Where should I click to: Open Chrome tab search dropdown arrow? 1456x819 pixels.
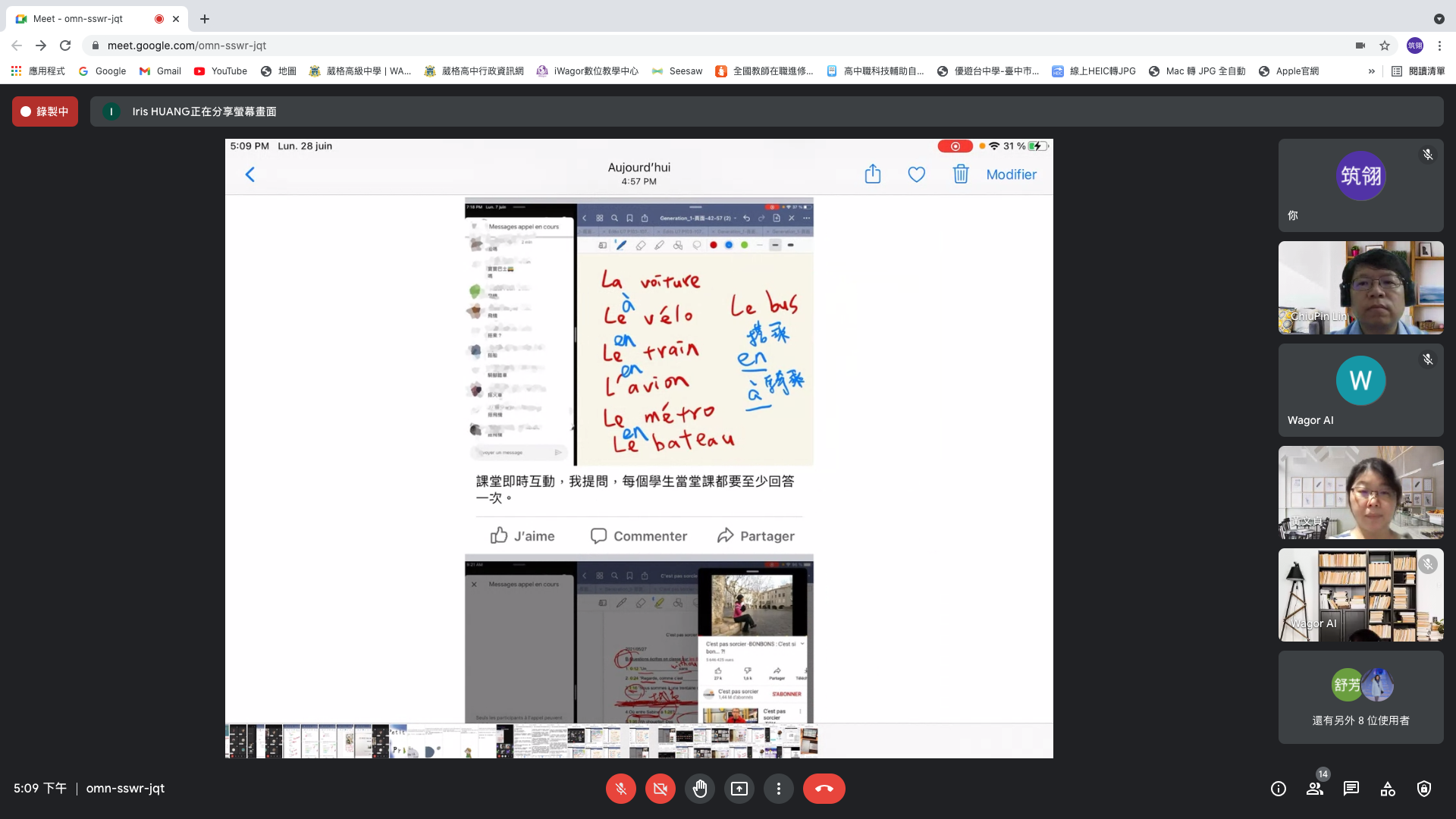tap(1439, 19)
